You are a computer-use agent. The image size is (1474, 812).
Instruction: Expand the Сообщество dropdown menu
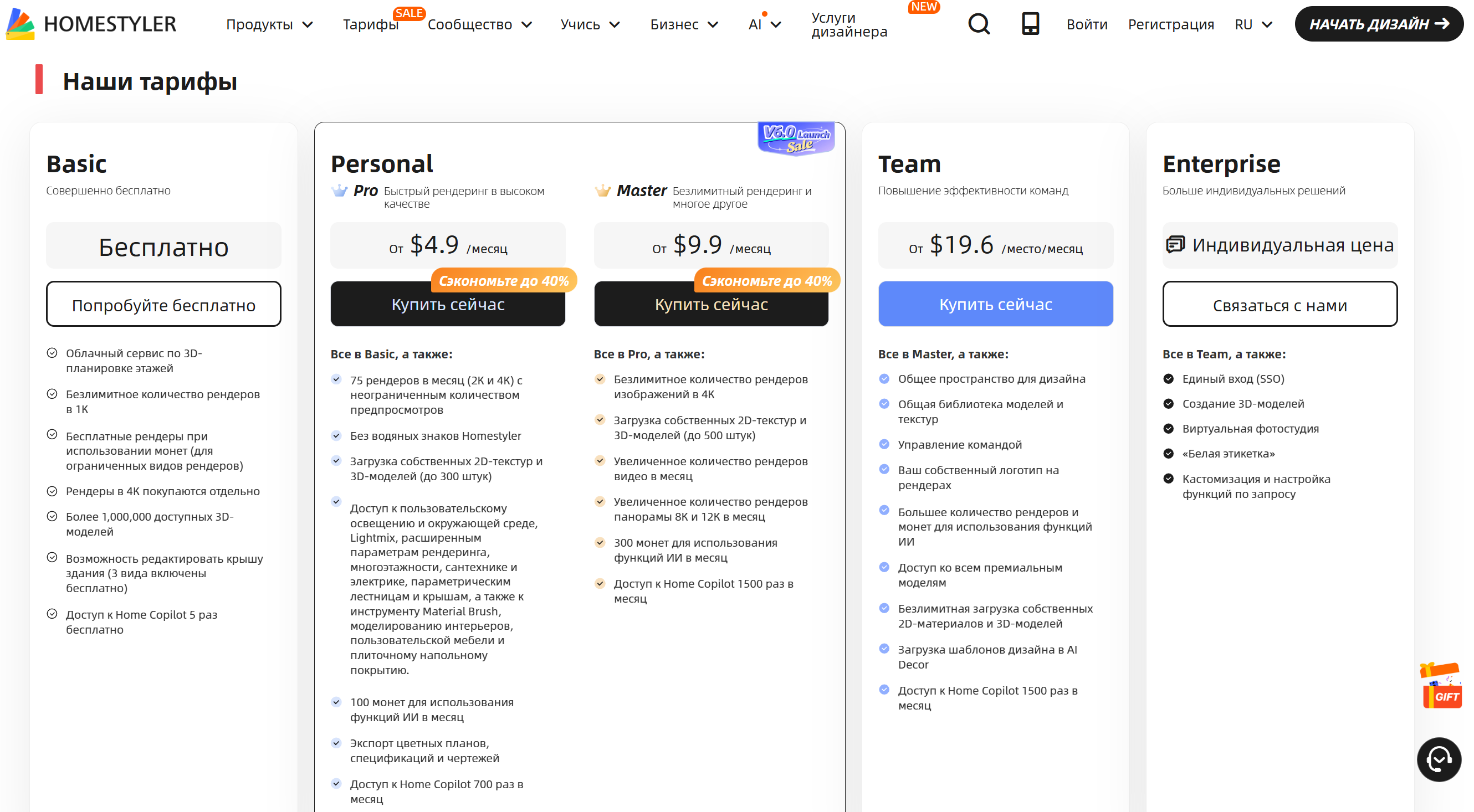pyautogui.click(x=479, y=24)
